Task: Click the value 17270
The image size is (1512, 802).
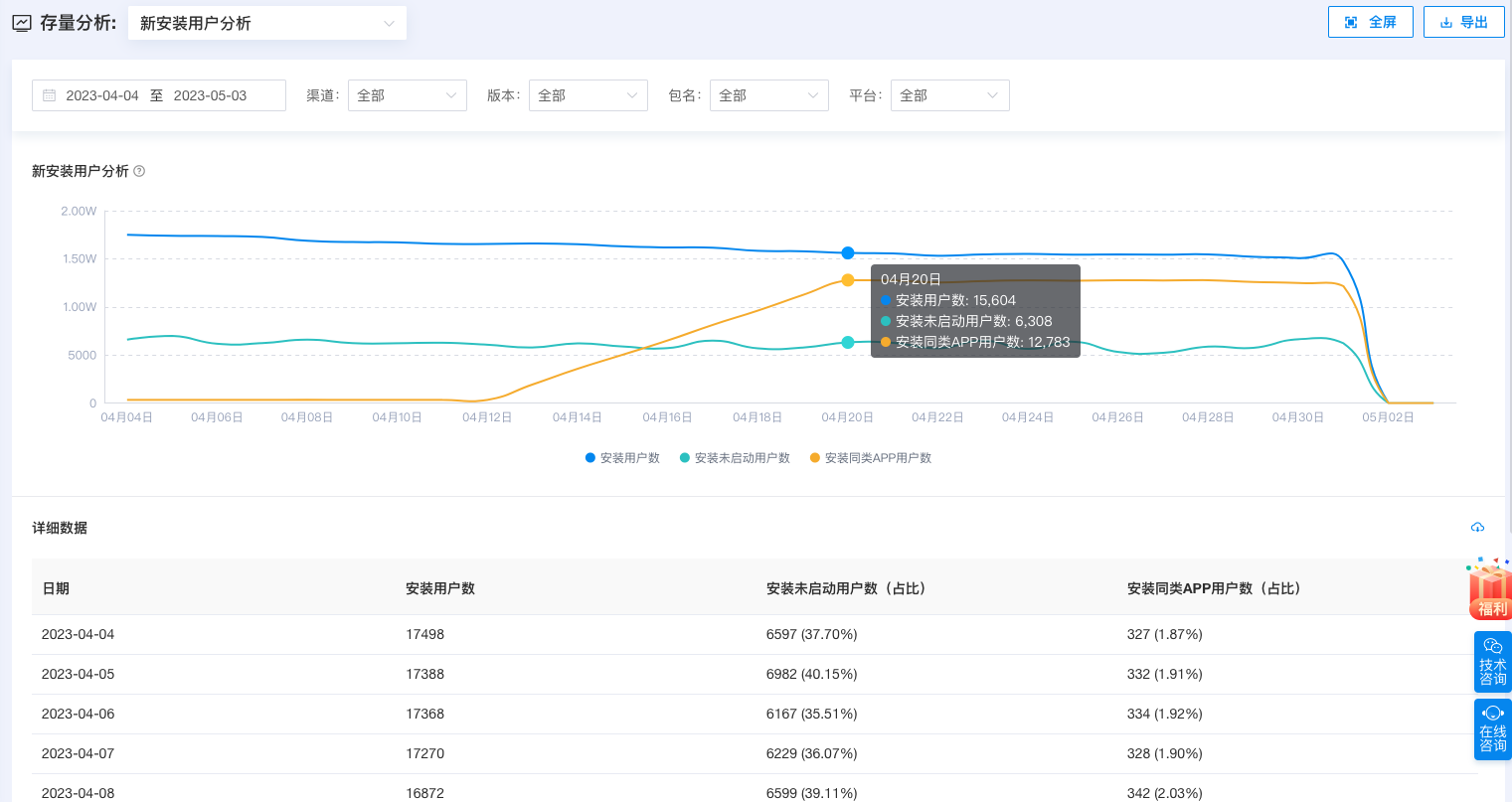Action: [x=424, y=753]
